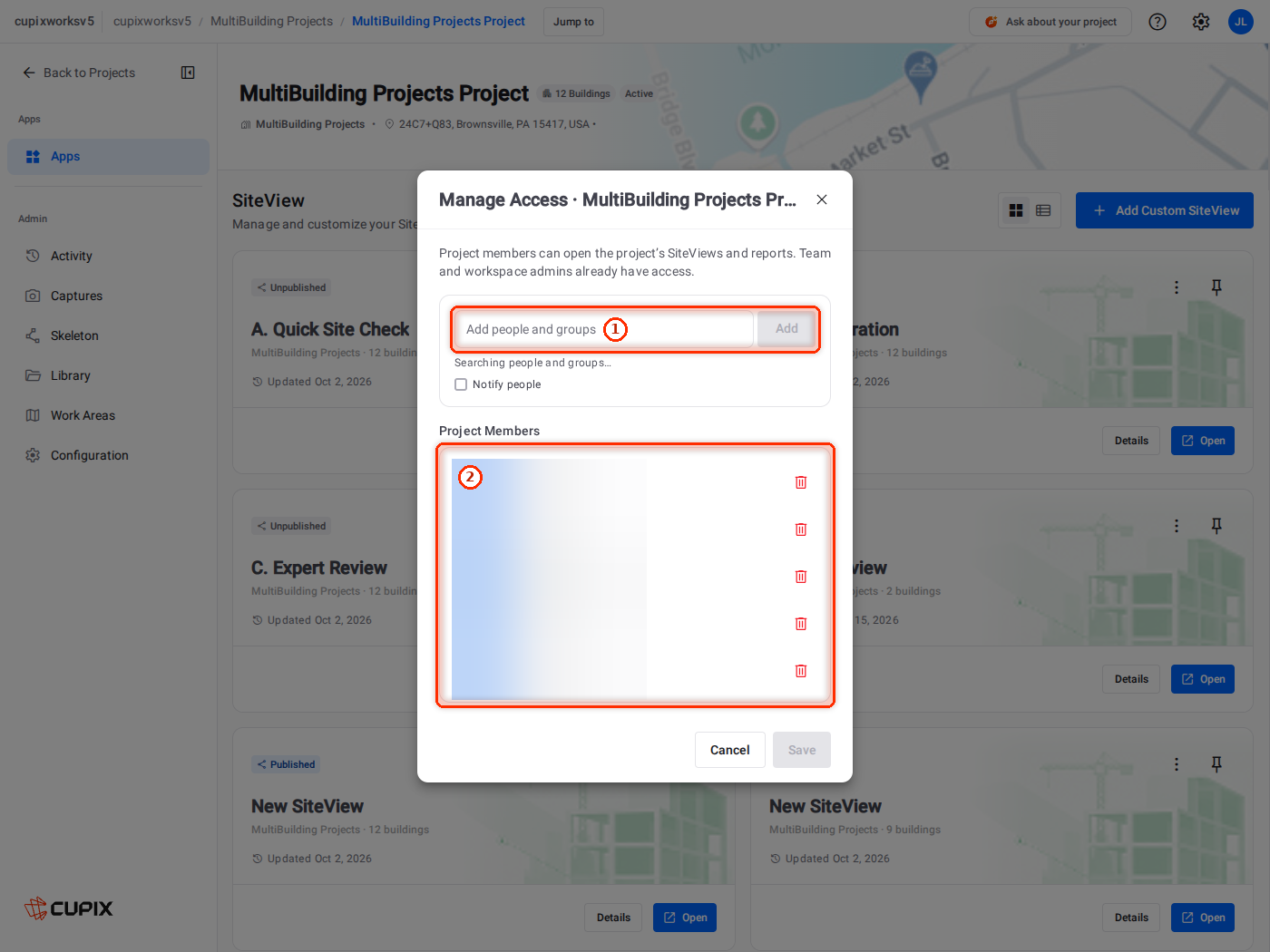The width and height of the screenshot is (1270, 952).
Task: Tick the Notify people checkbox
Action: (x=461, y=384)
